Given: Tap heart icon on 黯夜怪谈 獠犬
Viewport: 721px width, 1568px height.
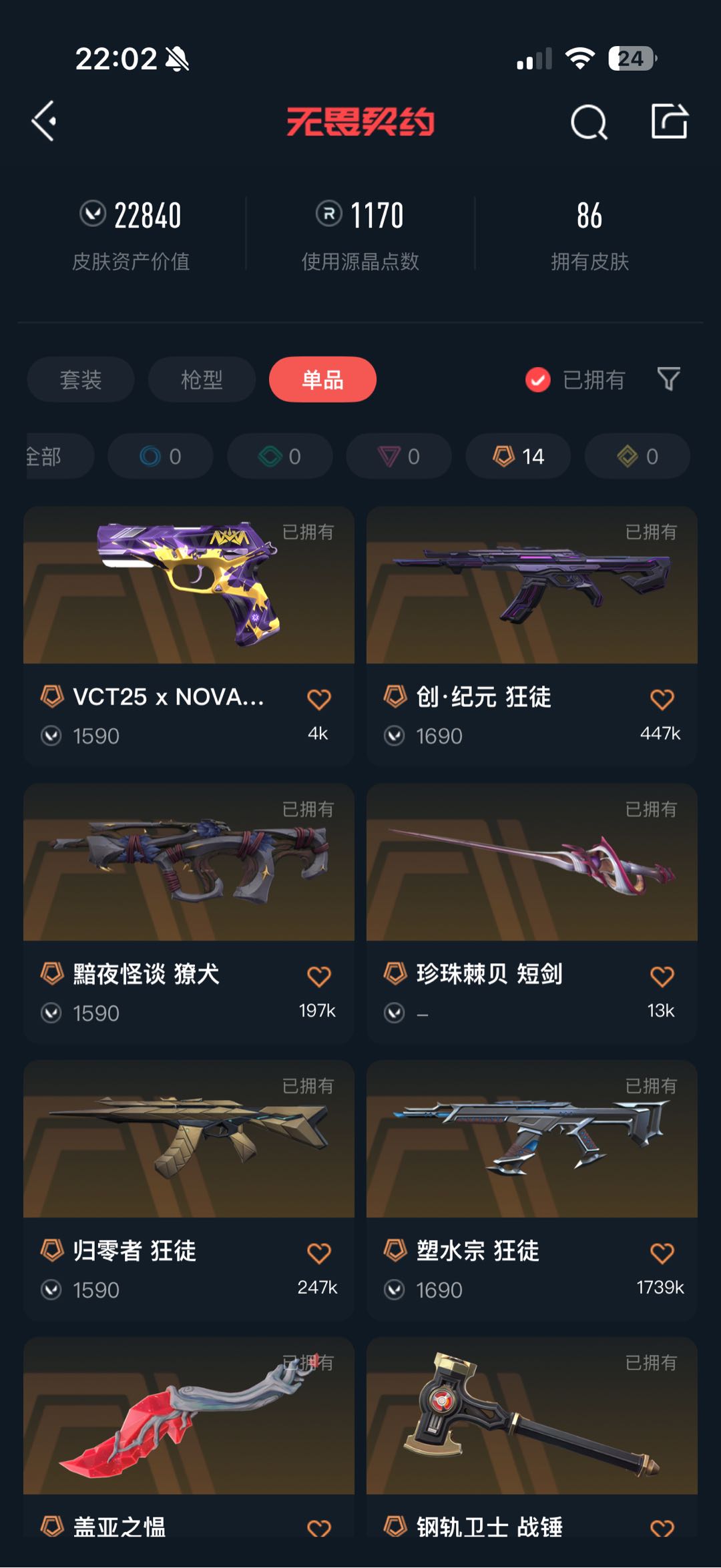Looking at the screenshot, I should (x=318, y=976).
